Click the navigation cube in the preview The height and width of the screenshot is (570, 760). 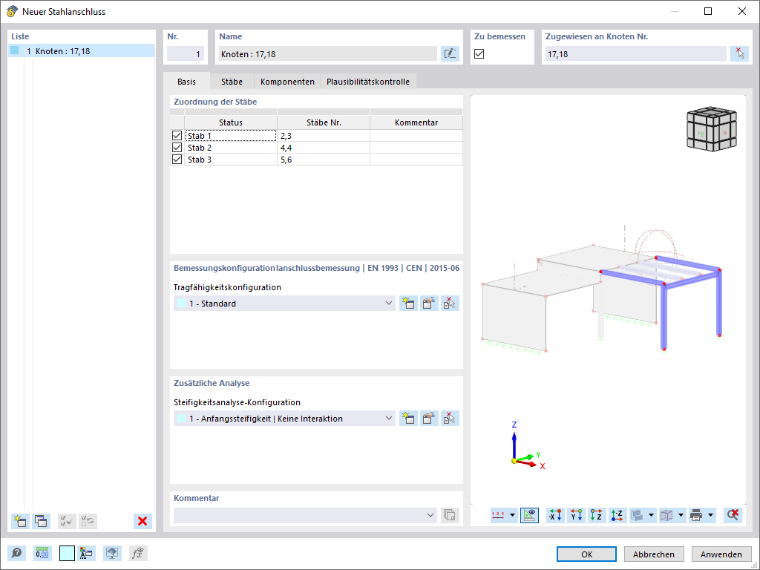tap(712, 129)
